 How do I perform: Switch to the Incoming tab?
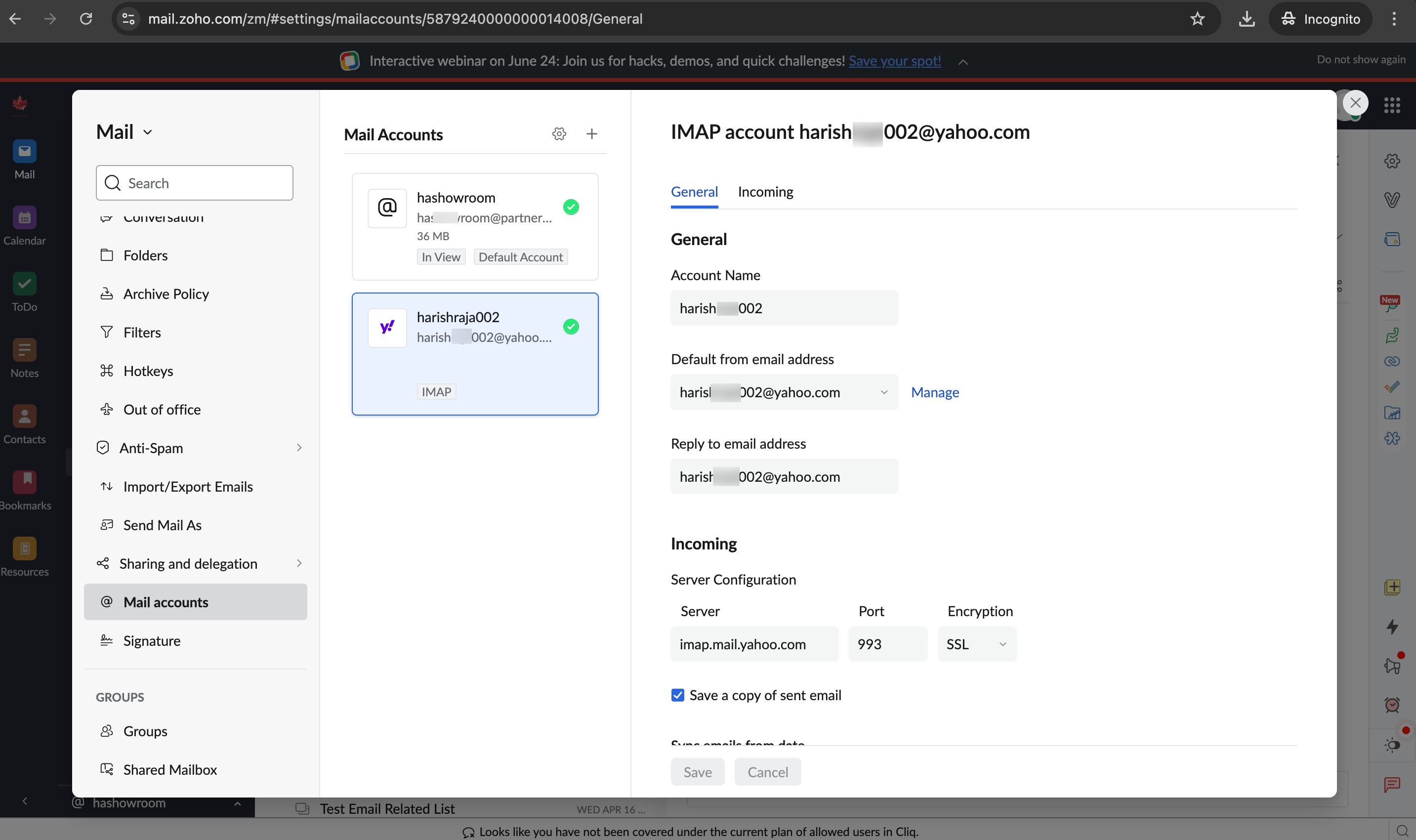(765, 192)
